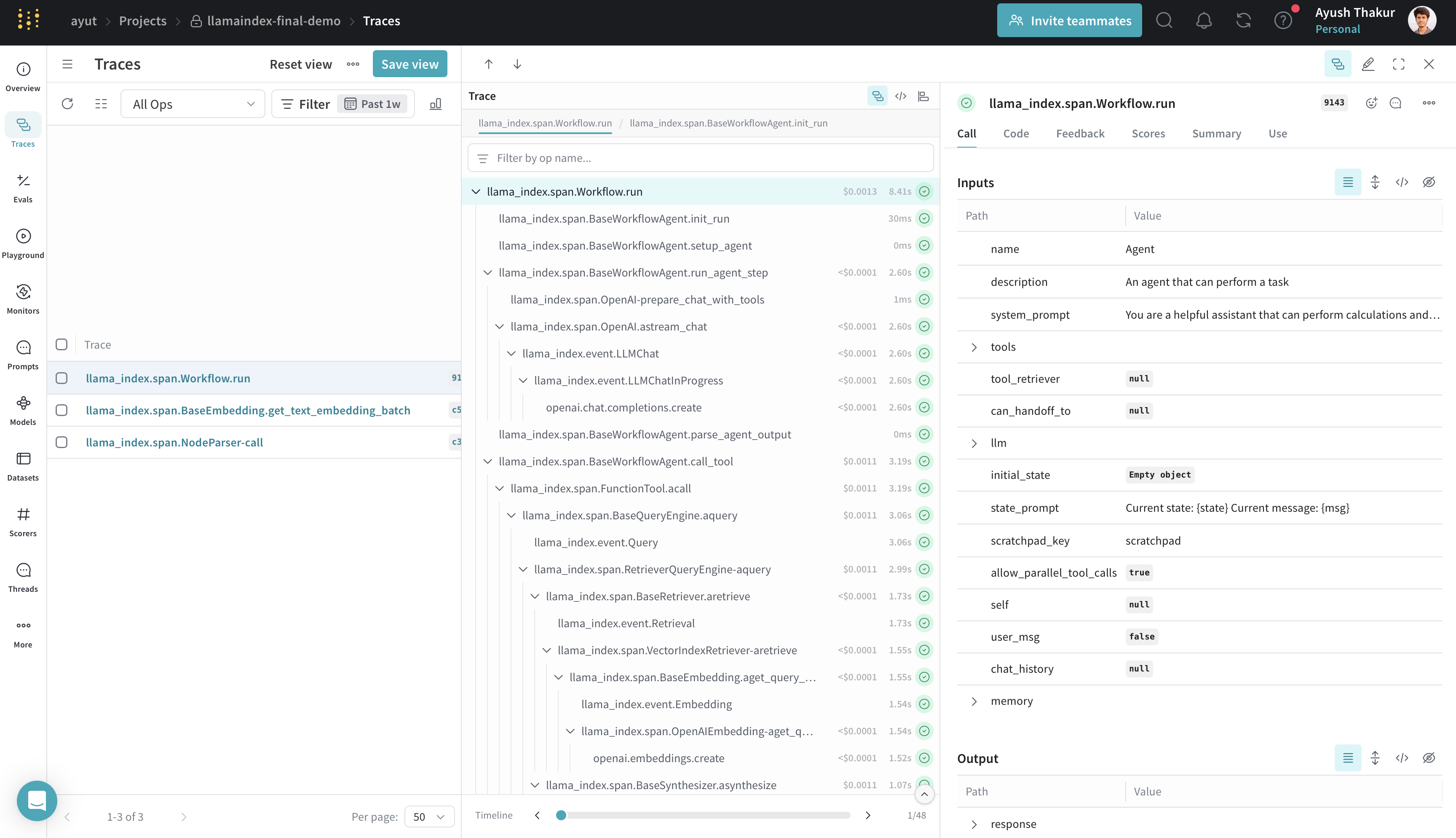
Task: Go to Projects breadcrumb
Action: click(x=143, y=21)
